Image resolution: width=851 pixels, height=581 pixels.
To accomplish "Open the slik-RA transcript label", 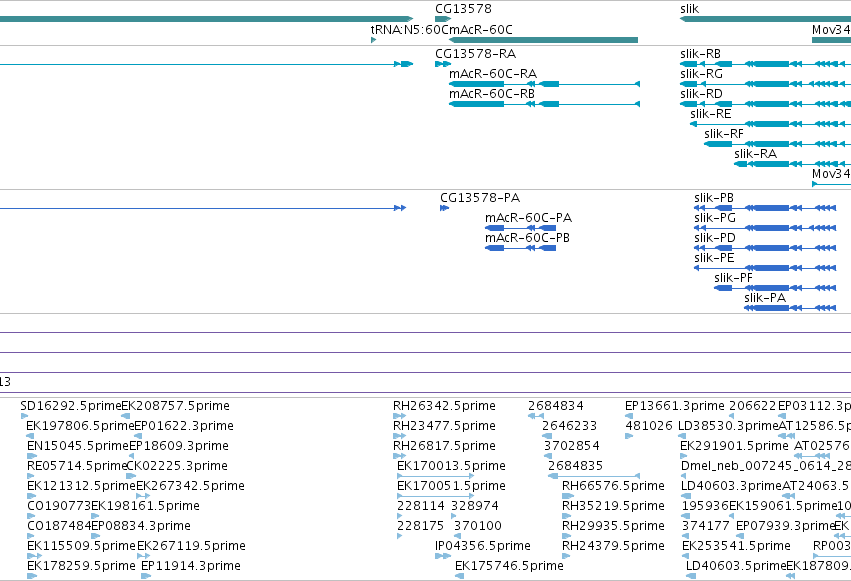I will (x=755, y=154).
